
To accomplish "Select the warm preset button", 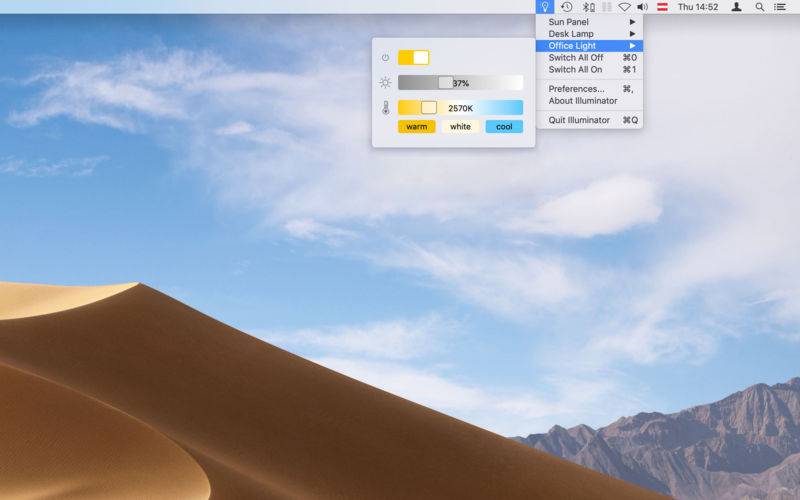I will point(417,127).
